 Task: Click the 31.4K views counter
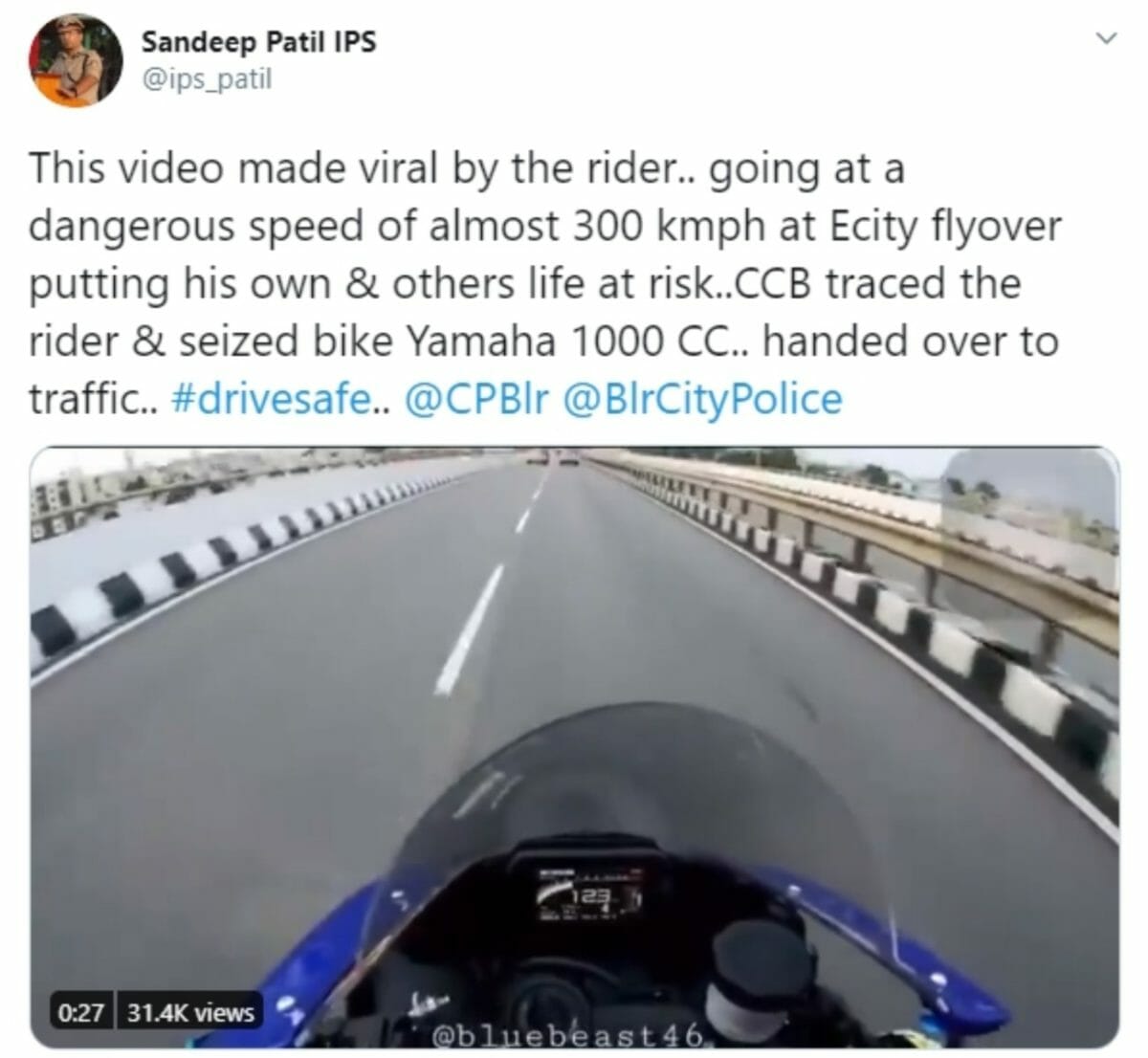coord(191,1010)
